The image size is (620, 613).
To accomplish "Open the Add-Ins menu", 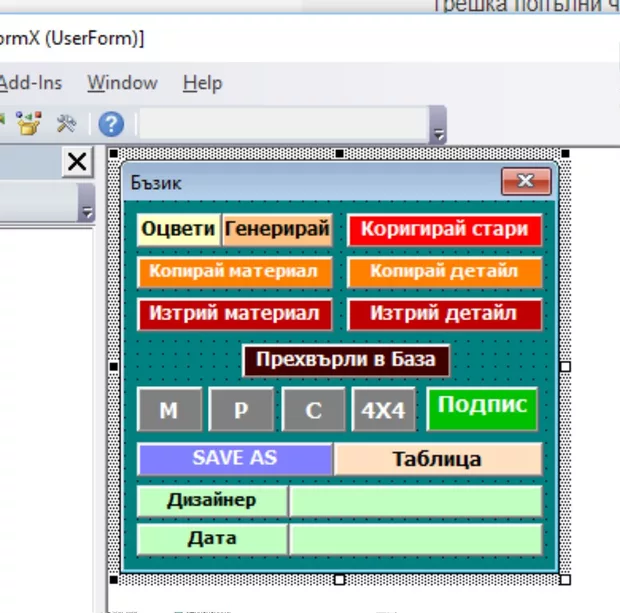I will pyautogui.click(x=30, y=83).
